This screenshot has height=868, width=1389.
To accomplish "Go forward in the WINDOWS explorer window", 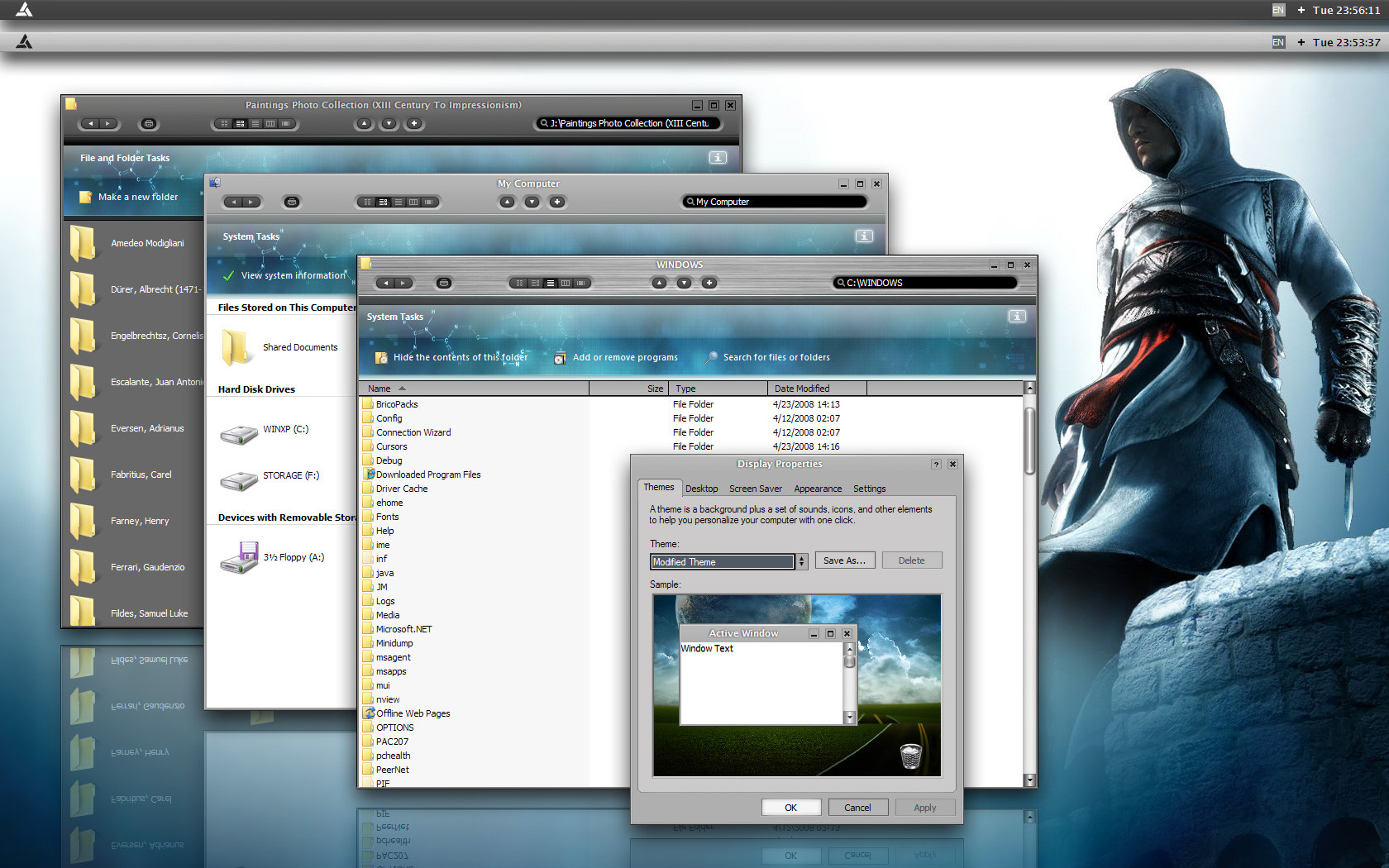I will click(x=403, y=283).
